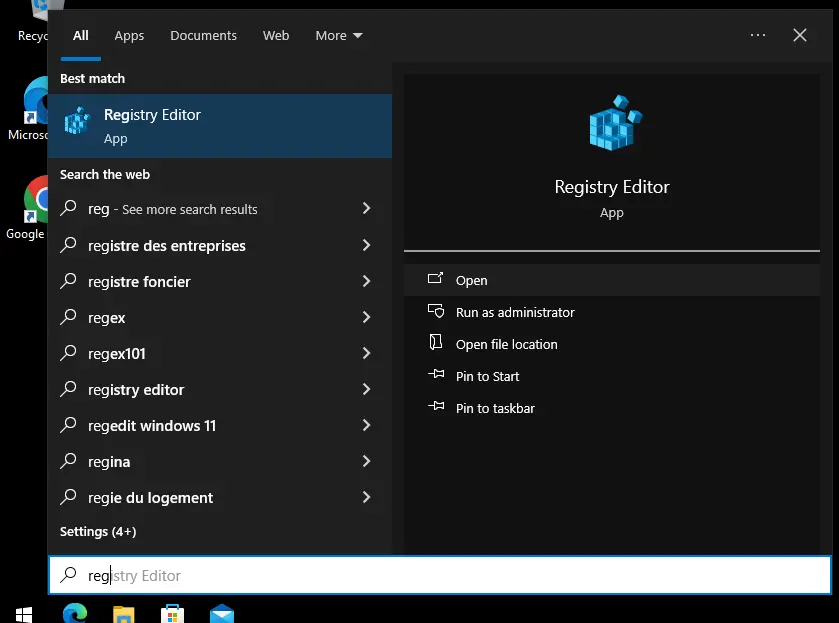Click the 'Registry Editor' title in preview pane
The image size is (839, 623).
coord(612,187)
